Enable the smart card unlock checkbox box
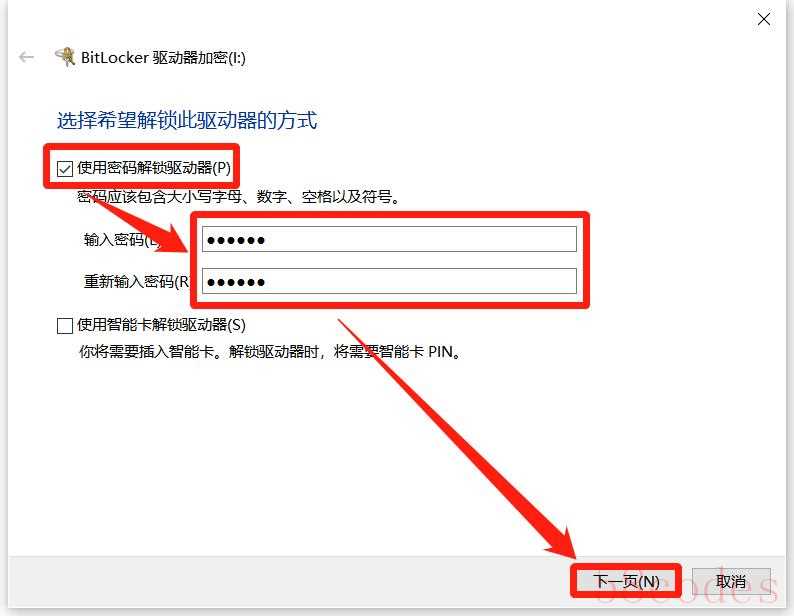This screenshot has width=794, height=616. pyautogui.click(x=65, y=326)
